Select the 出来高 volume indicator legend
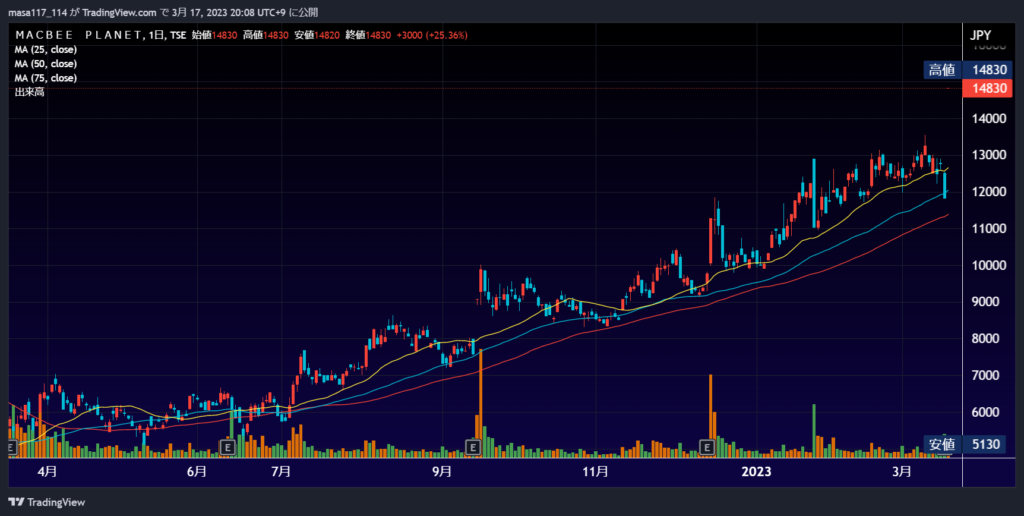 pyautogui.click(x=29, y=92)
